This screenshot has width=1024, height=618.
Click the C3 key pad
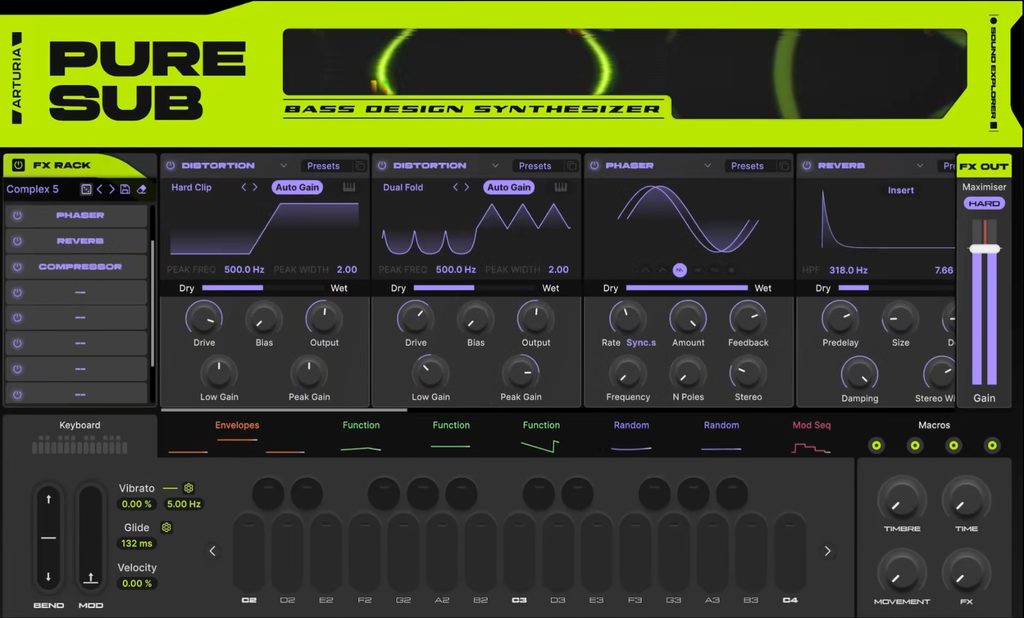519,552
